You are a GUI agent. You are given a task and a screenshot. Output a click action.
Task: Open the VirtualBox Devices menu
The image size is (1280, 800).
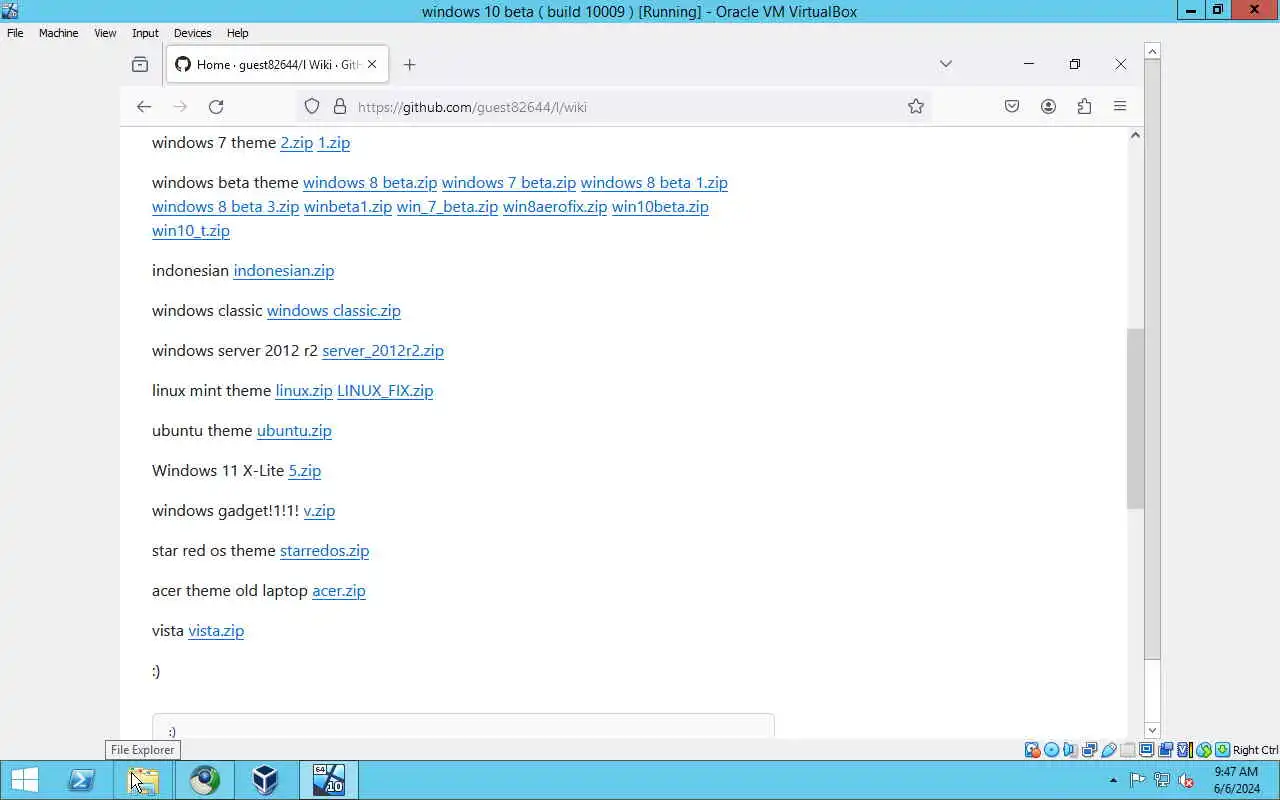pyautogui.click(x=192, y=33)
